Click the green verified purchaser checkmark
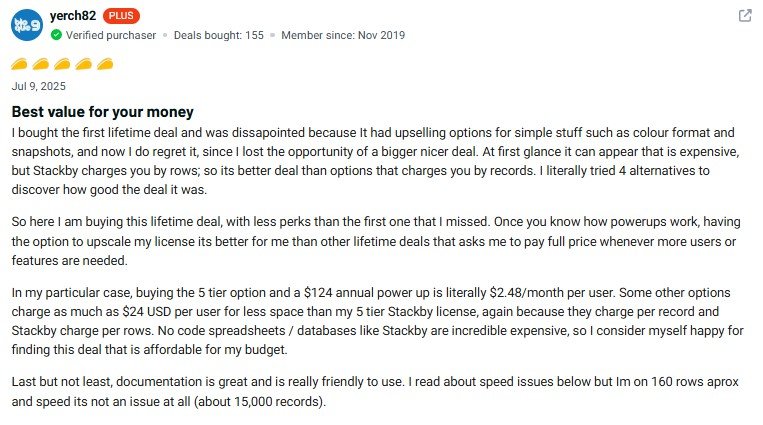This screenshot has width=763, height=425. pyautogui.click(x=57, y=35)
